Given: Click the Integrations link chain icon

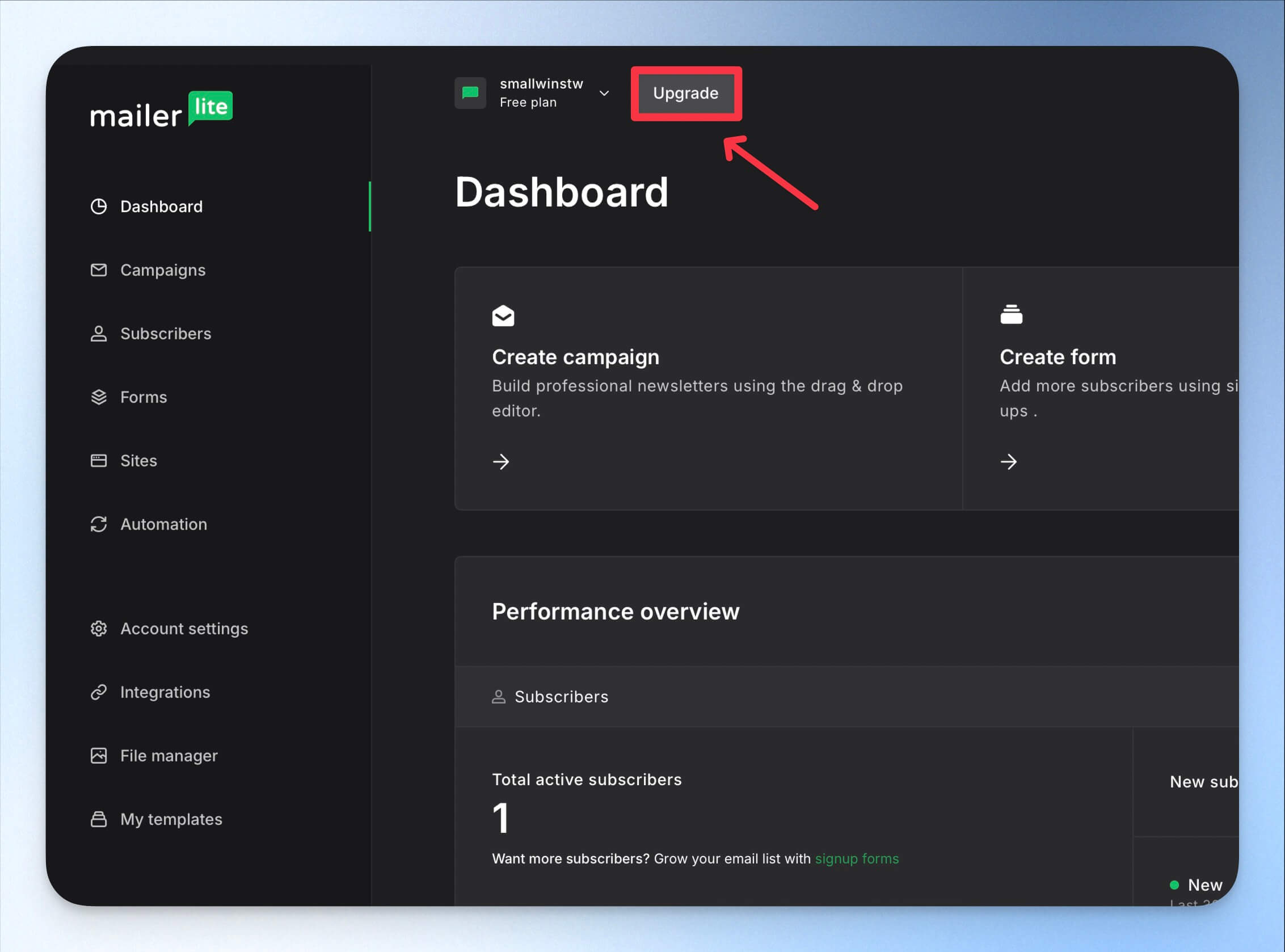Looking at the screenshot, I should pyautogui.click(x=99, y=692).
